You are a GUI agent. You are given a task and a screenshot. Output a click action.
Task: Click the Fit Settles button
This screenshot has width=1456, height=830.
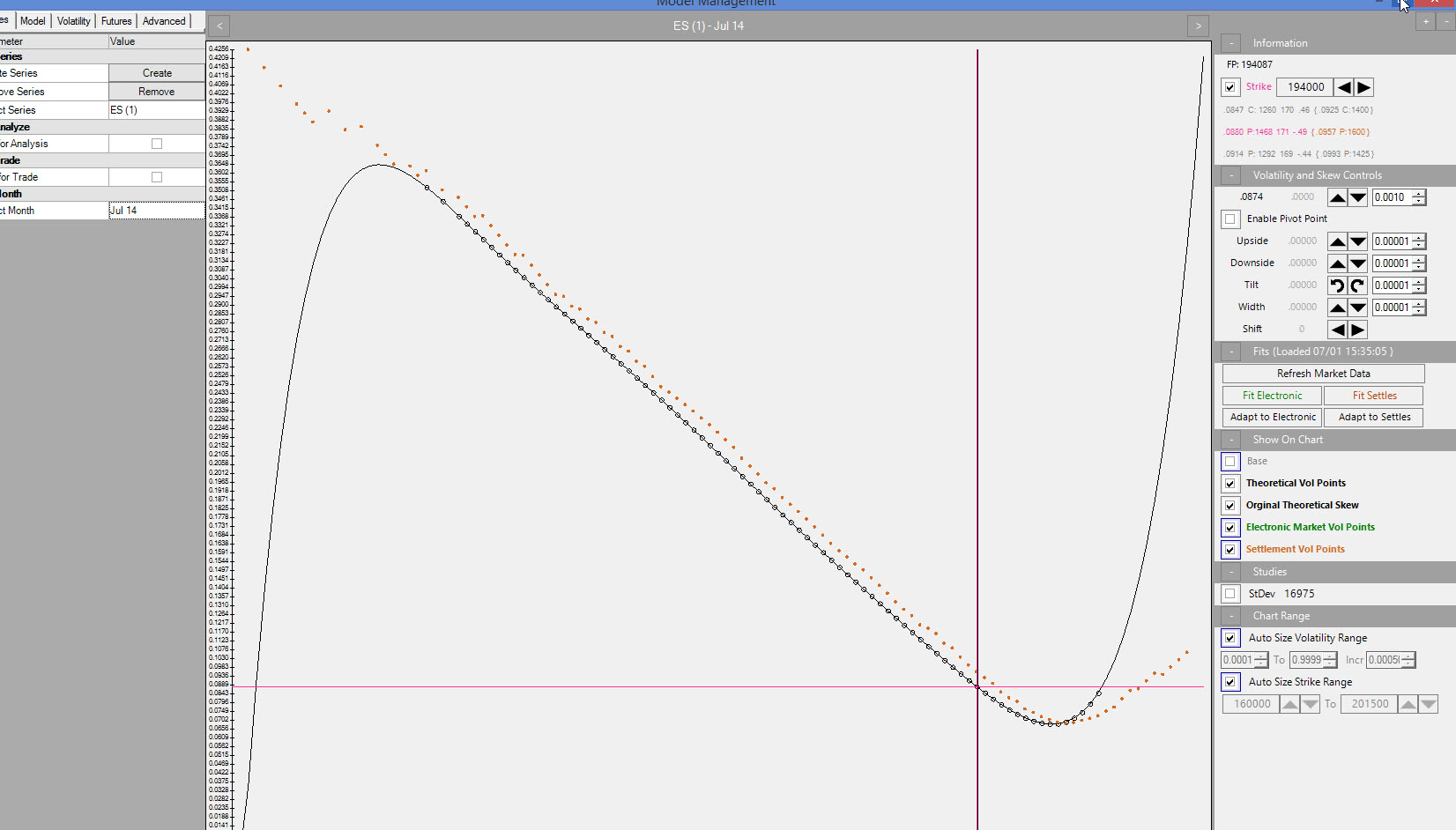[x=1374, y=396]
